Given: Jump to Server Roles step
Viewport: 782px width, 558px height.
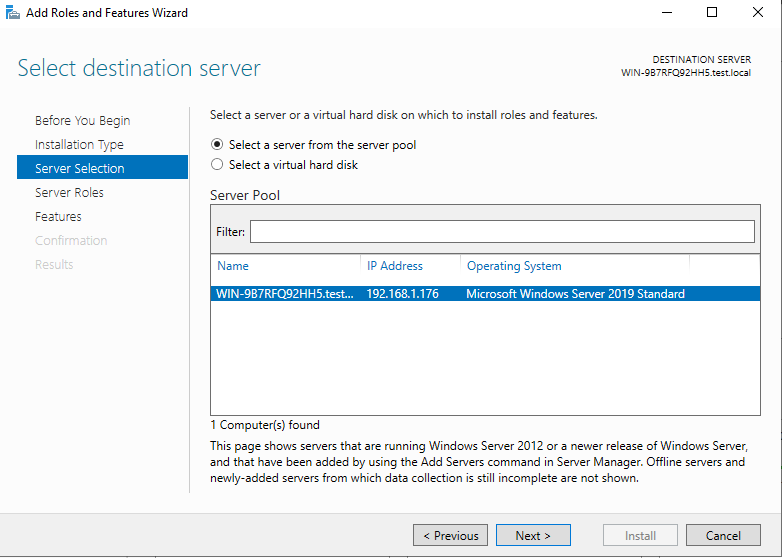Looking at the screenshot, I should [69, 193].
